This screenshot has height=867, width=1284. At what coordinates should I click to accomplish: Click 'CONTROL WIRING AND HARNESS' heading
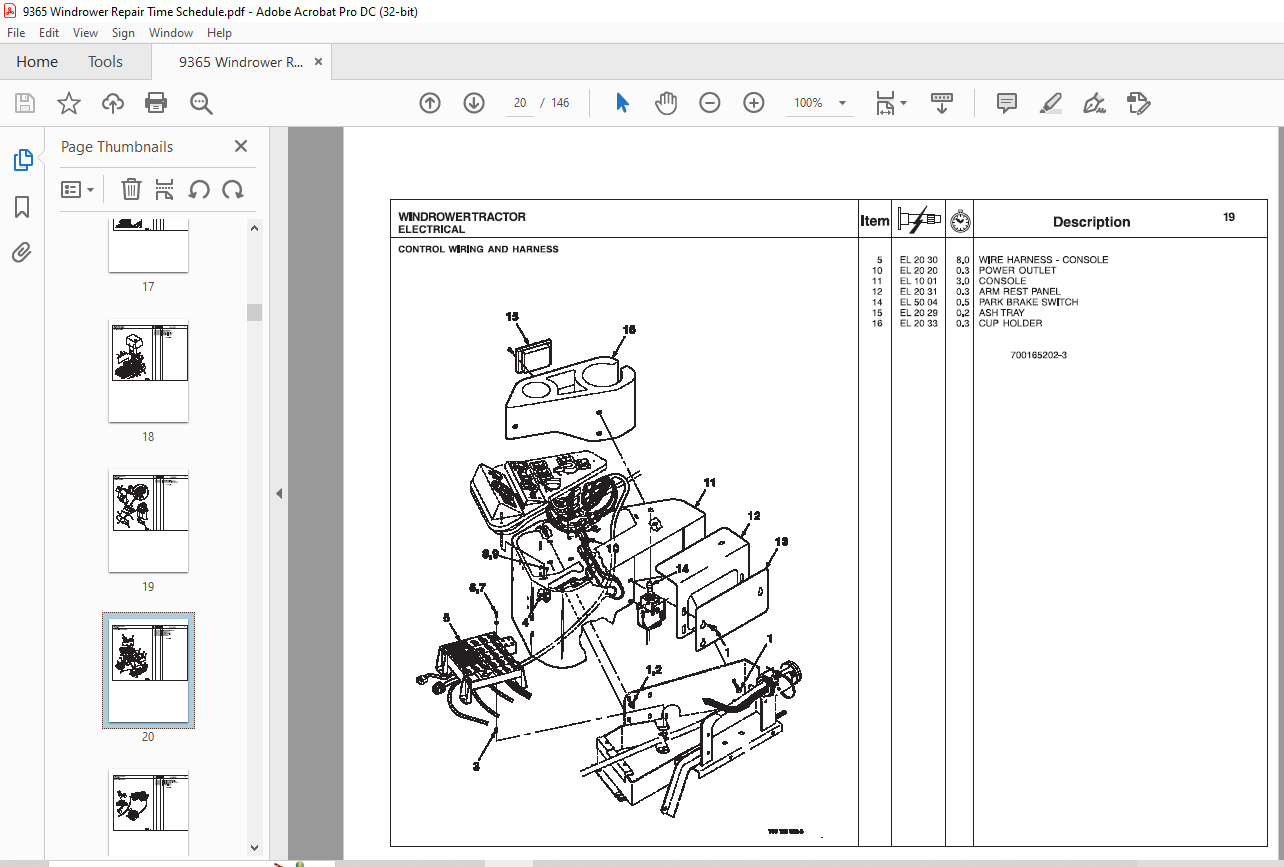(478, 249)
